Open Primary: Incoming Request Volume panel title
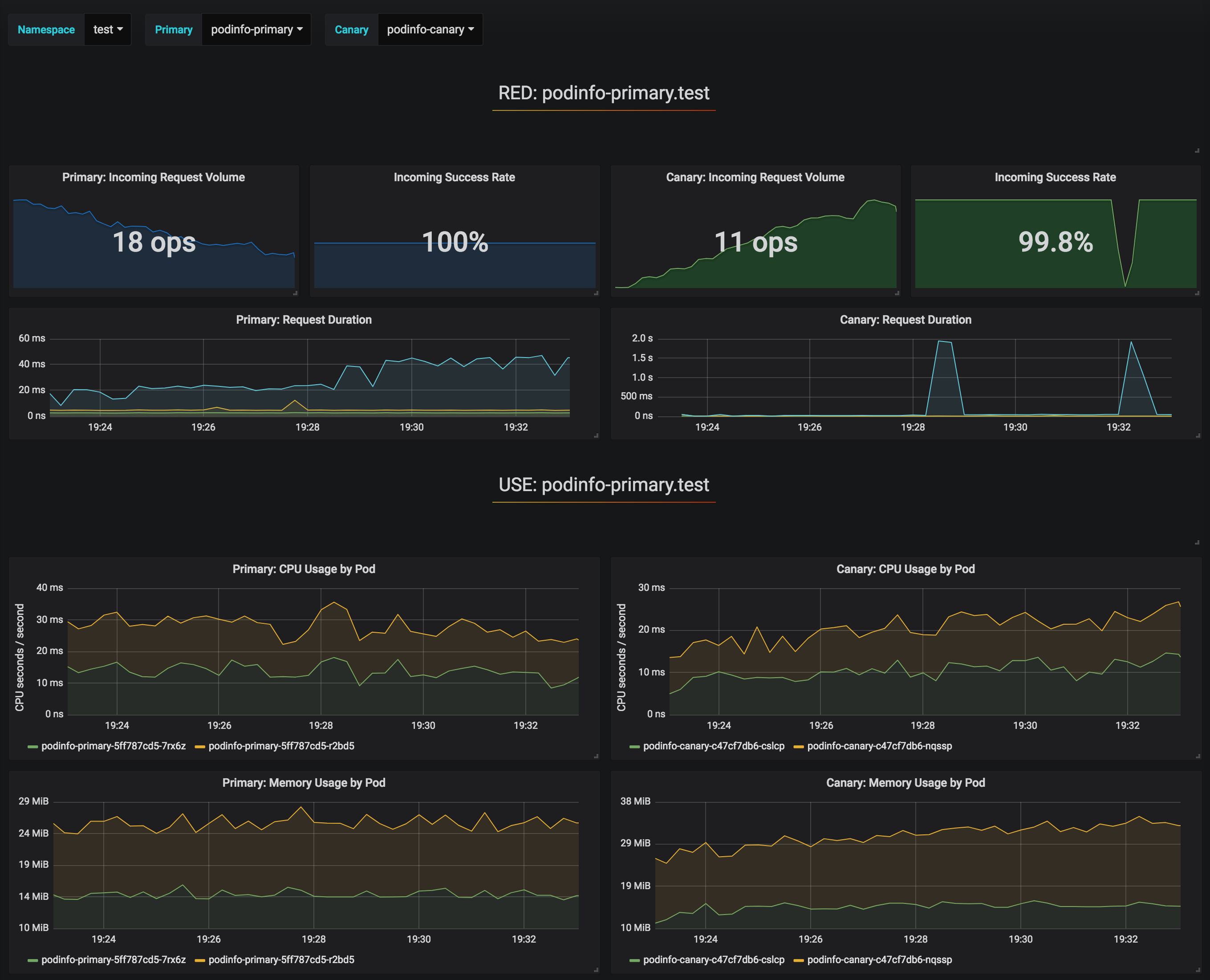The height and width of the screenshot is (980, 1210). 154,177
